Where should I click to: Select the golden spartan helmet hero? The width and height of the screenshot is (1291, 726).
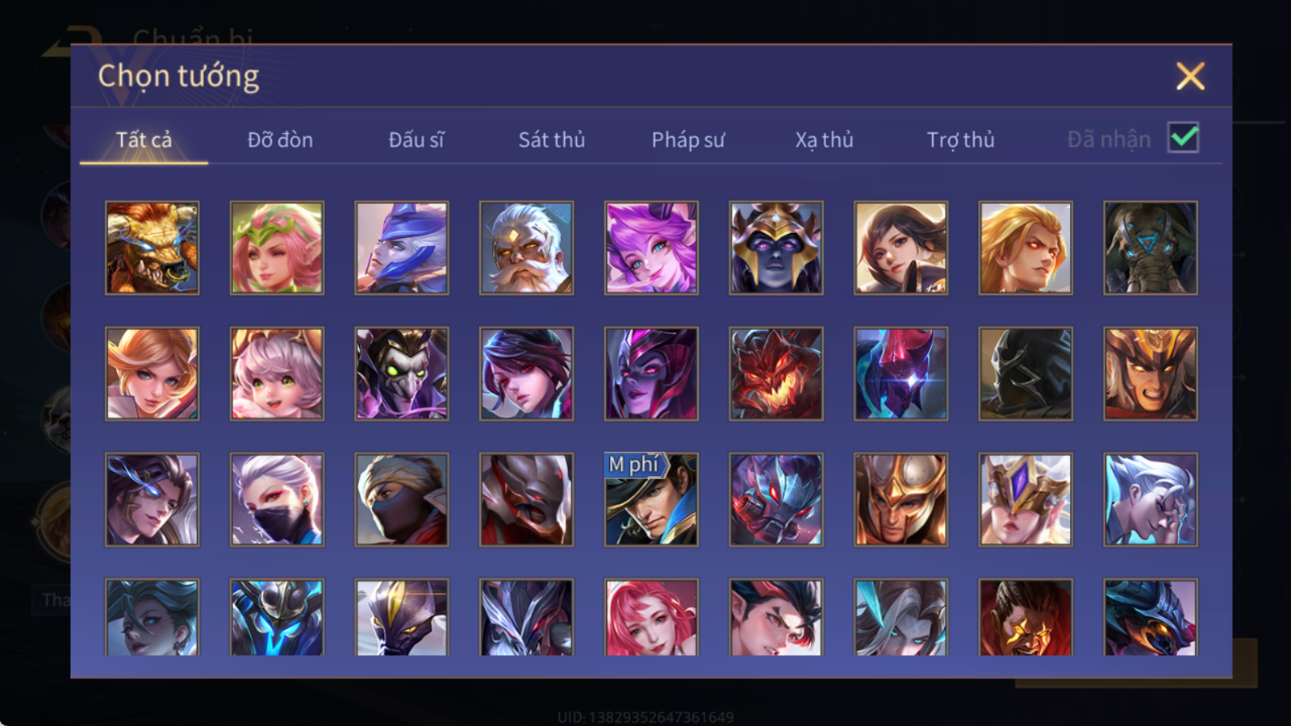(900, 500)
